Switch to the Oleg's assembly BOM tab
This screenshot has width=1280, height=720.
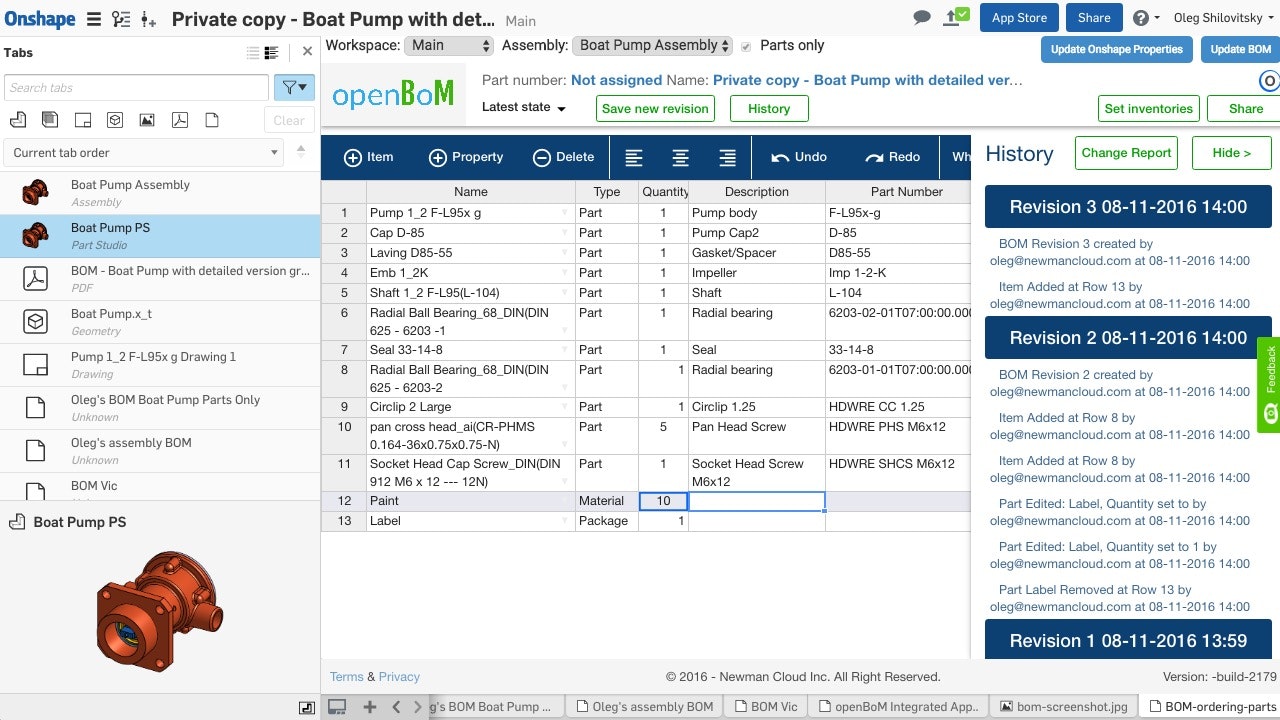click(x=644, y=706)
